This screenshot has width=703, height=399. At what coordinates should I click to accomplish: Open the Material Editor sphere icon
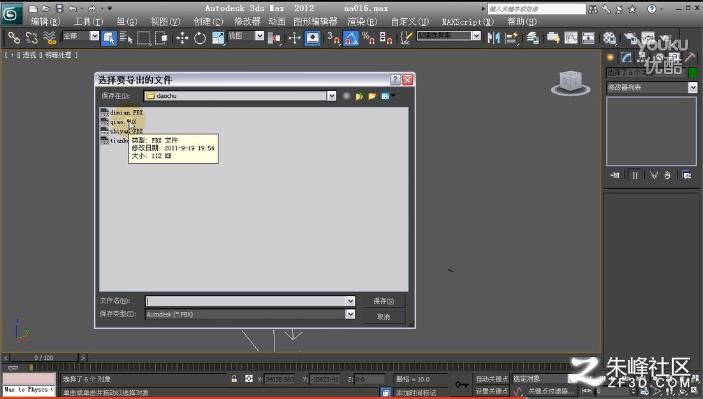pos(609,38)
